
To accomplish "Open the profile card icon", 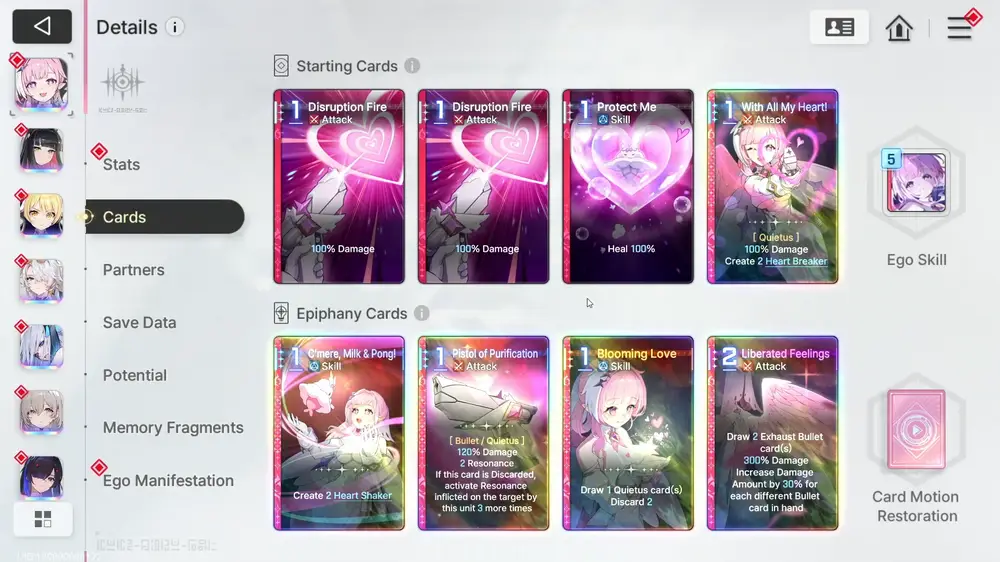I will coord(839,27).
